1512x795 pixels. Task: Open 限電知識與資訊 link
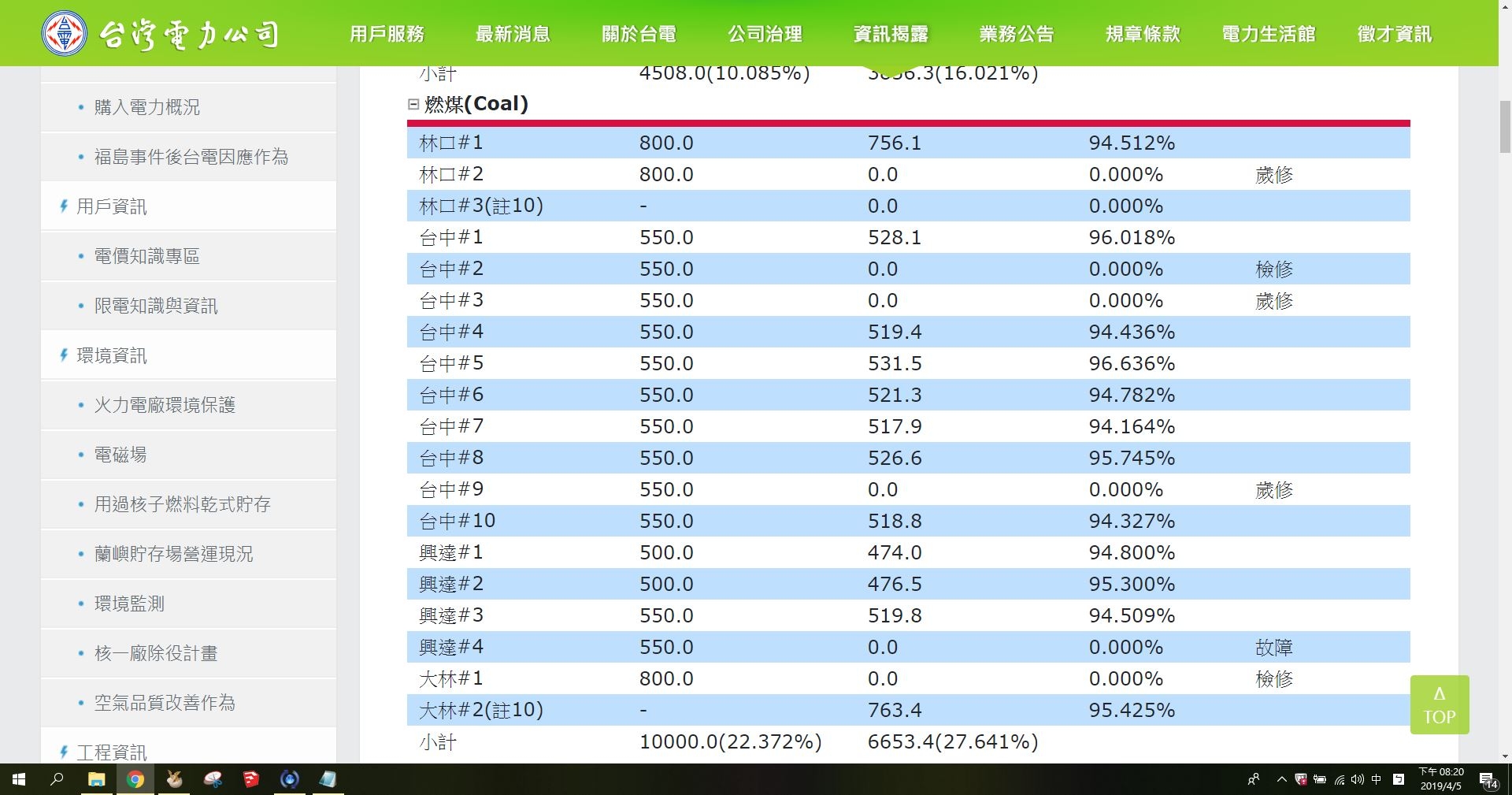click(x=156, y=306)
